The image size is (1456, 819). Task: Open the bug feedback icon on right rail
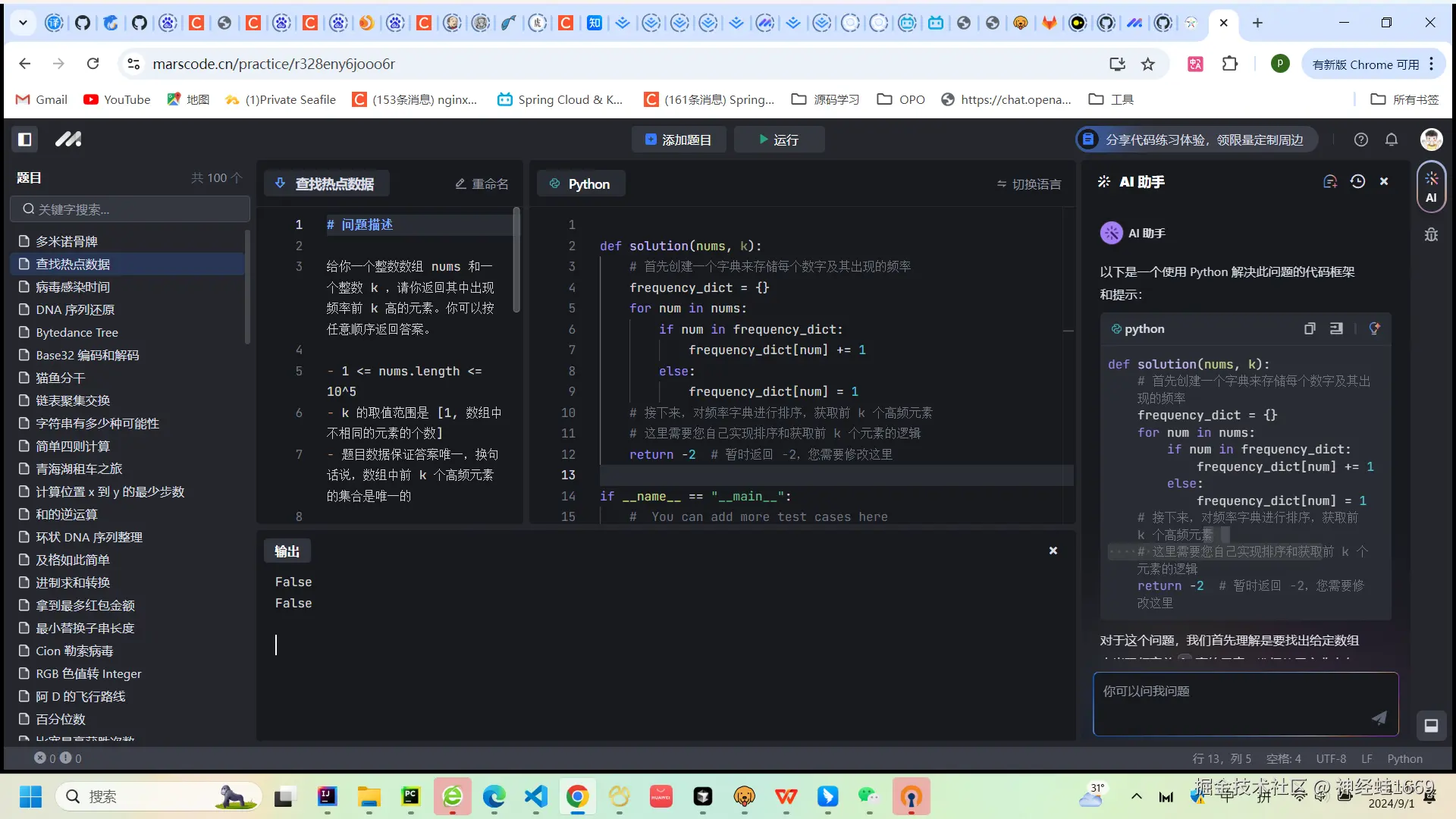(1432, 235)
